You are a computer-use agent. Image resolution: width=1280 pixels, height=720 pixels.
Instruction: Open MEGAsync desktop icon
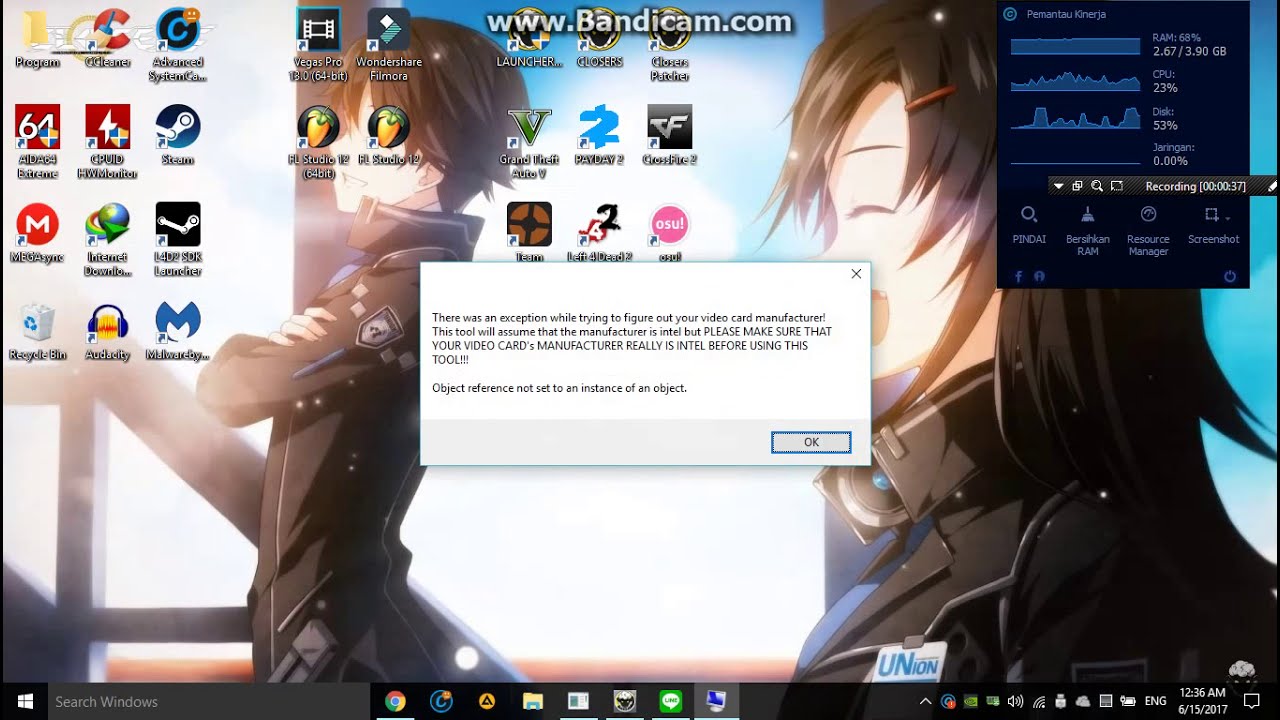point(37,234)
